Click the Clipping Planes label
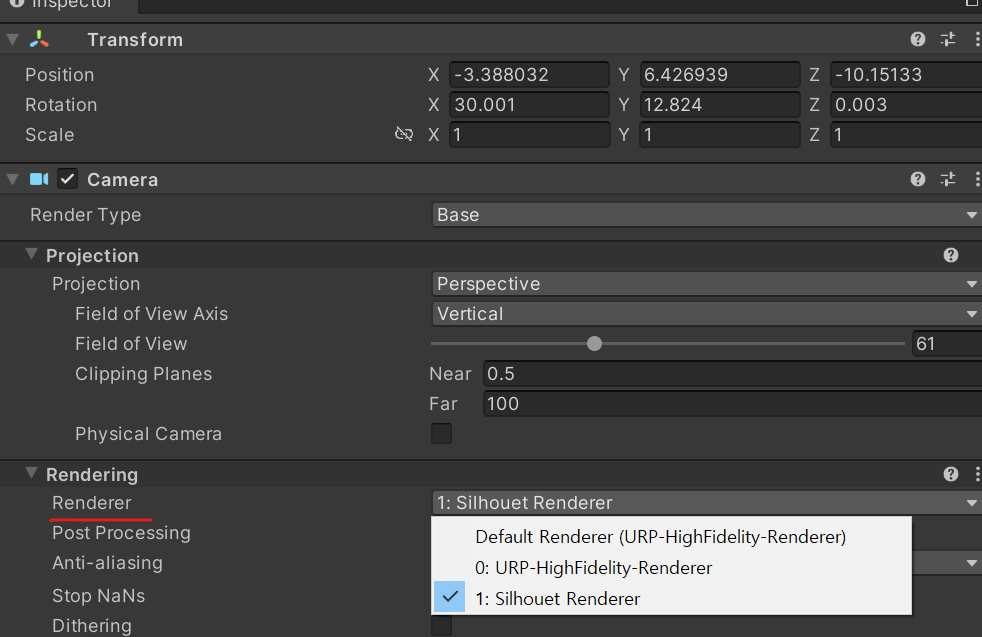982x637 pixels. coord(143,374)
